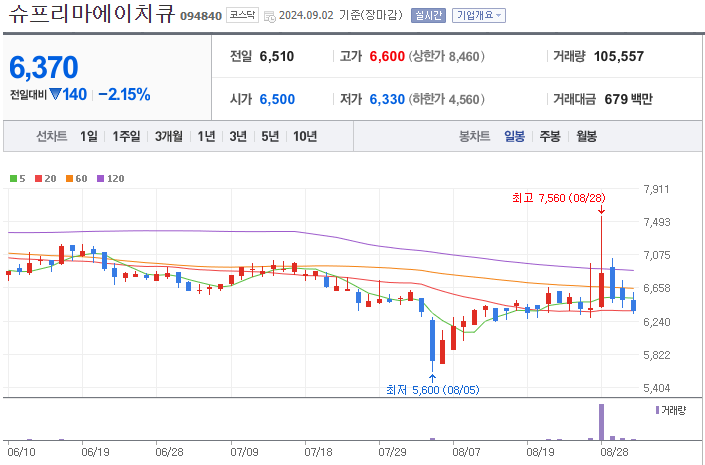
Task: Select the 5년 line chart tab
Action: (270, 136)
